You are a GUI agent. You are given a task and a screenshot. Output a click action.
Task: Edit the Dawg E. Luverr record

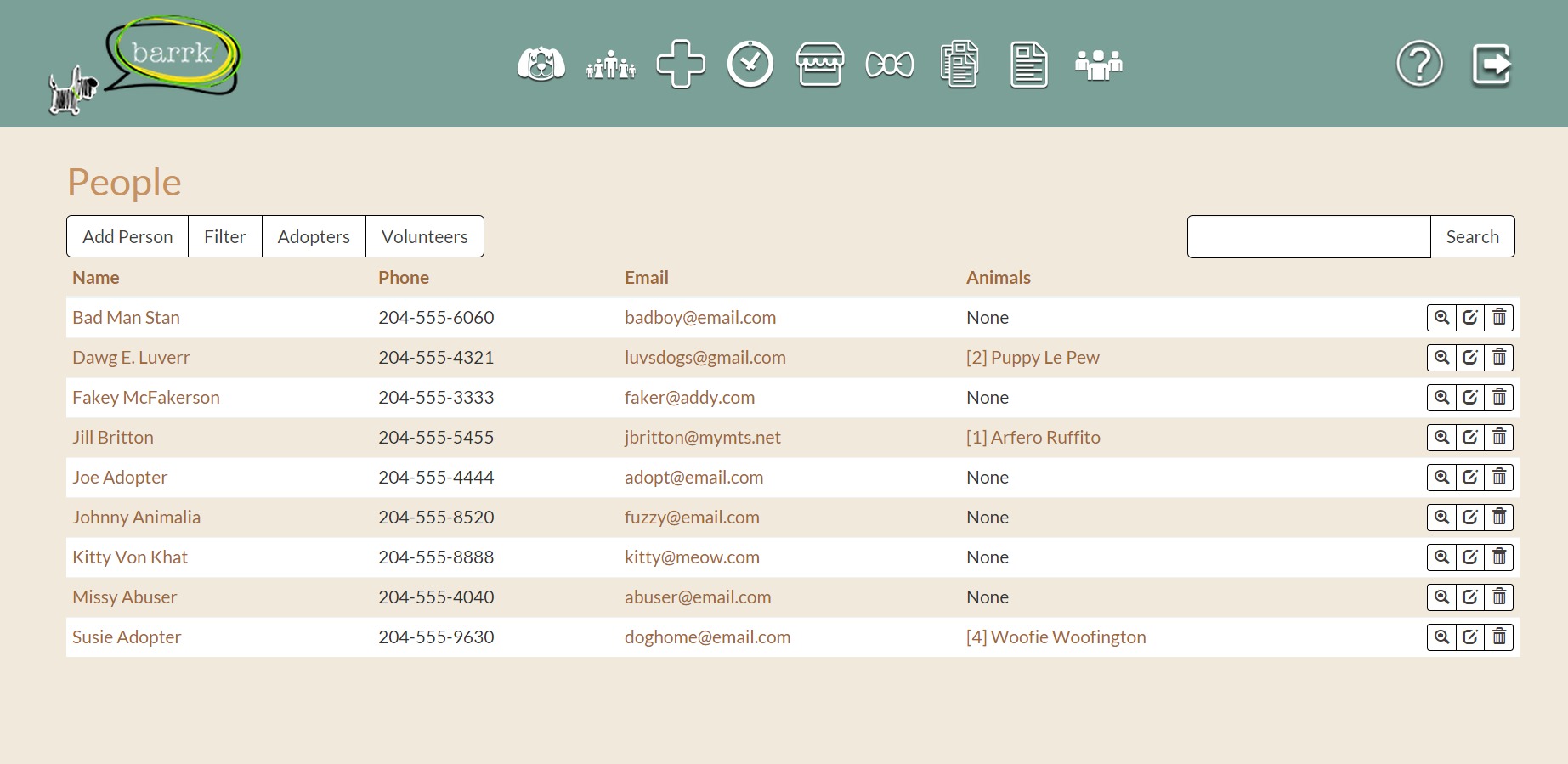1470,358
